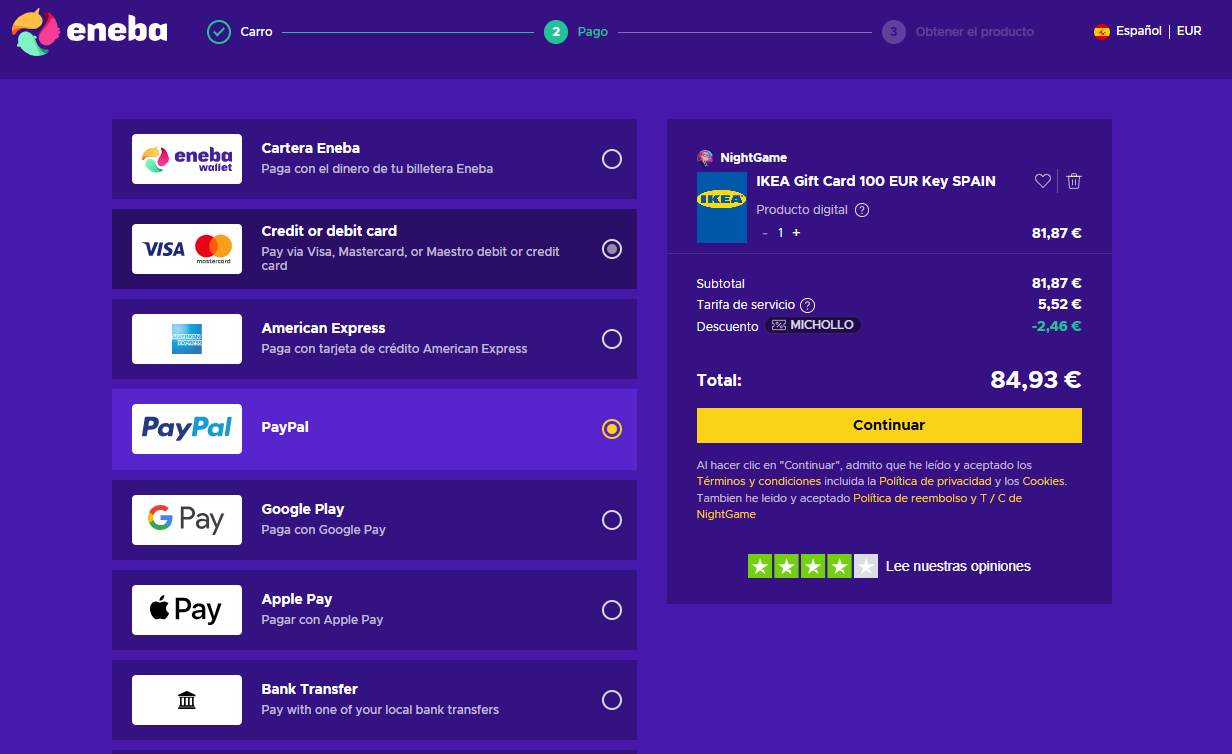Click the Spanish flag icon
This screenshot has width=1232, height=754.
(x=1102, y=31)
